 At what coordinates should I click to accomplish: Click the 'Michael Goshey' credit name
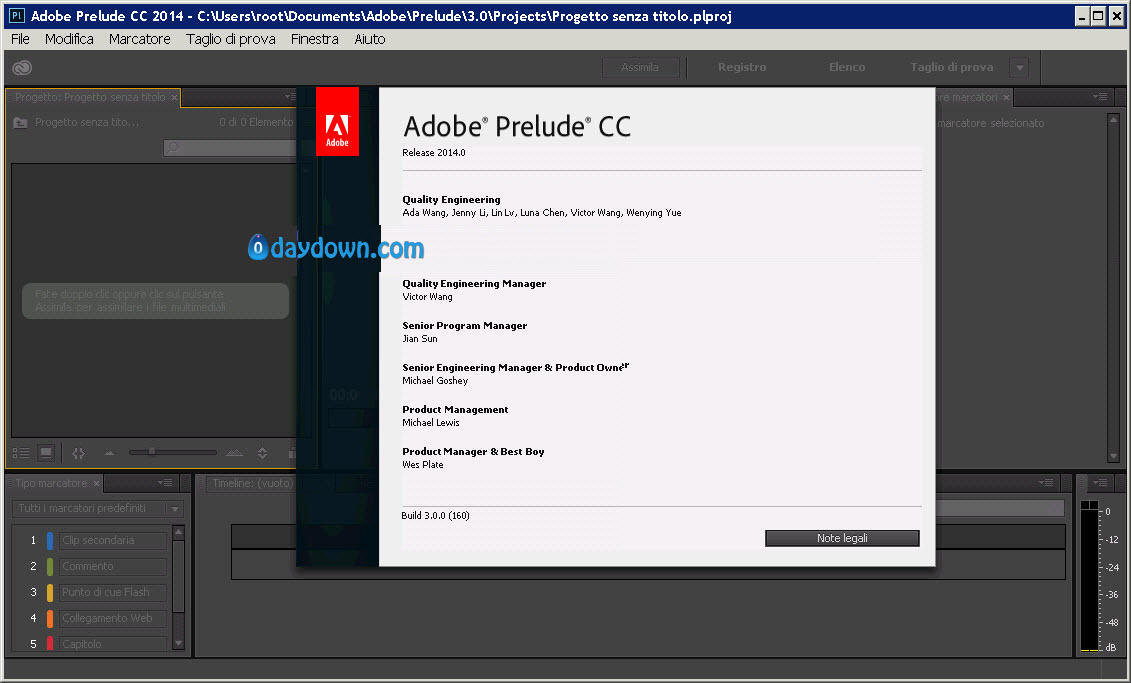click(x=435, y=381)
